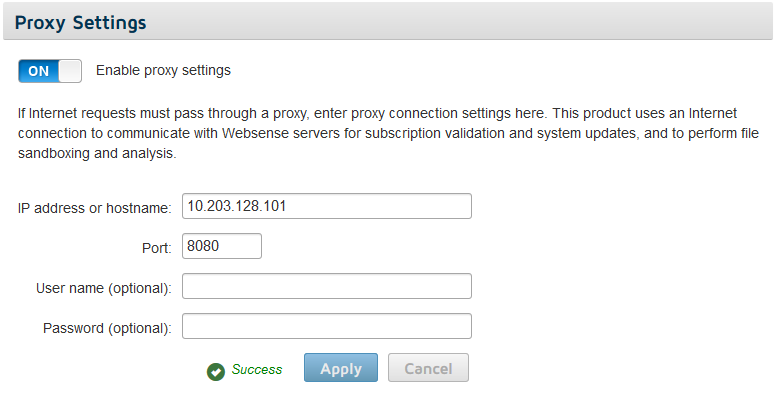
Task: Click the Cancel button
Action: click(428, 368)
